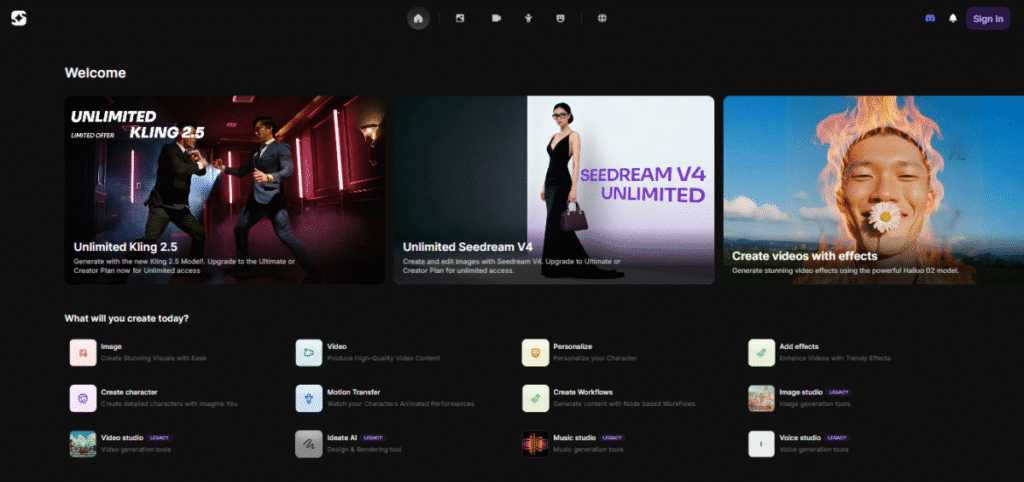Click the Create Workflows icon
Viewport: 1024px width, 482px height.
[536, 398]
